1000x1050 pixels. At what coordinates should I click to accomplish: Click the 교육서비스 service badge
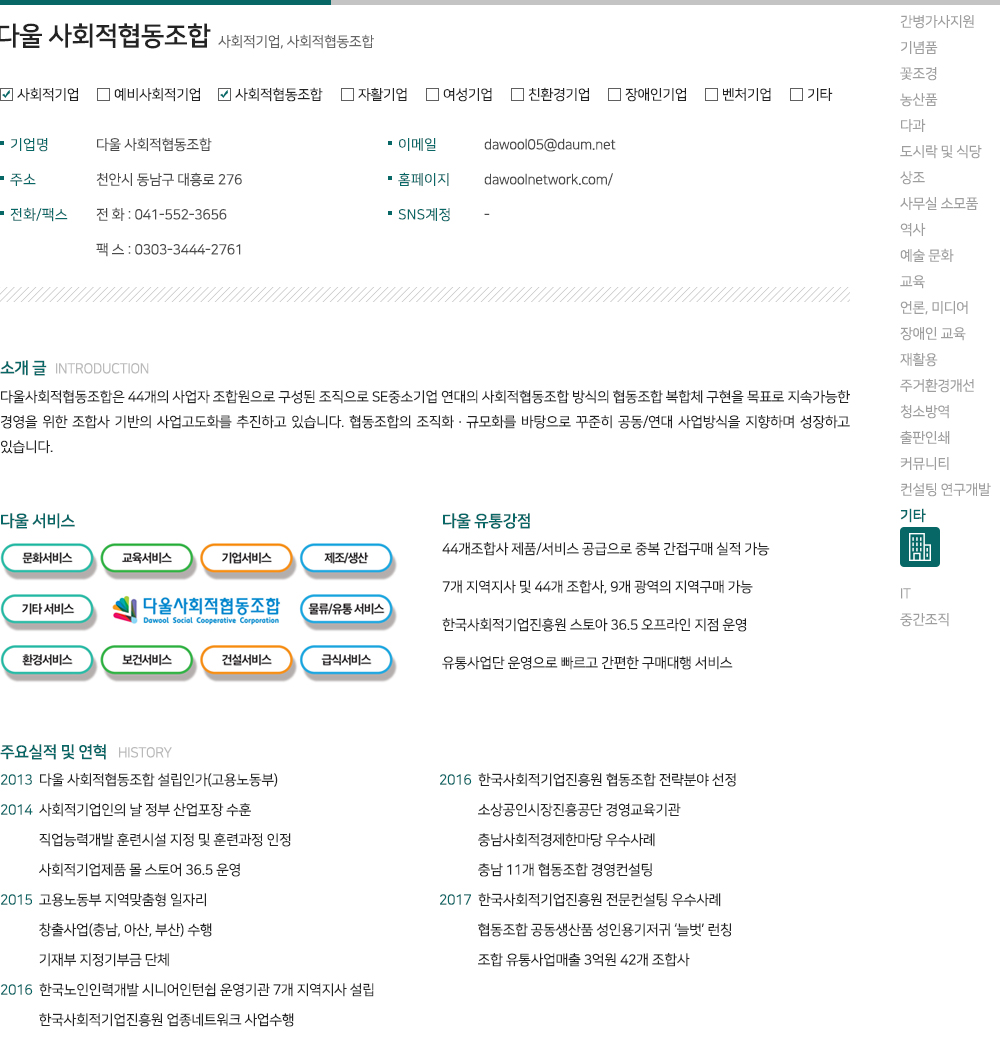coord(147,558)
